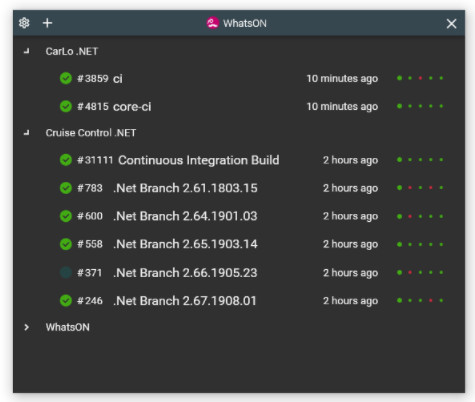This screenshot has height=402, width=475.
Task: Click red history dot in ci row
Action: pyautogui.click(x=420, y=78)
